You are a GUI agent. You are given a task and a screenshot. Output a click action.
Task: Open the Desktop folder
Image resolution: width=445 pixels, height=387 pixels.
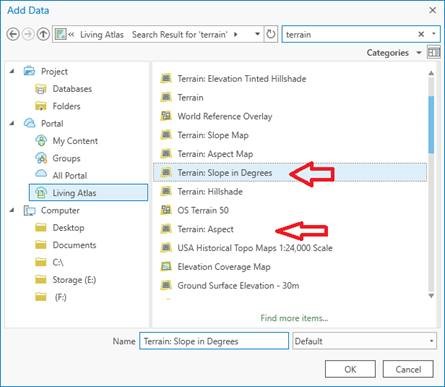tap(68, 228)
